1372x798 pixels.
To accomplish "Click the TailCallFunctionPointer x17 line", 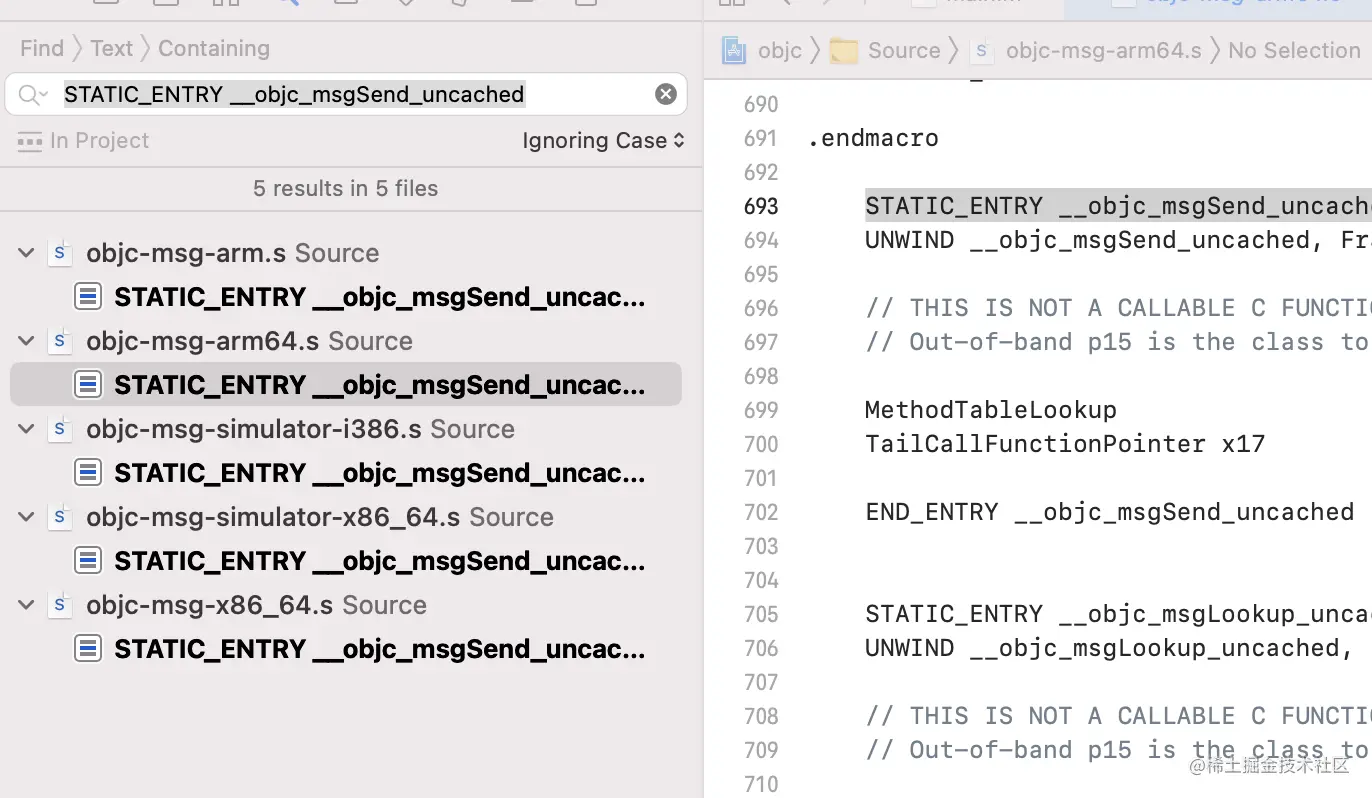I will [1065, 444].
